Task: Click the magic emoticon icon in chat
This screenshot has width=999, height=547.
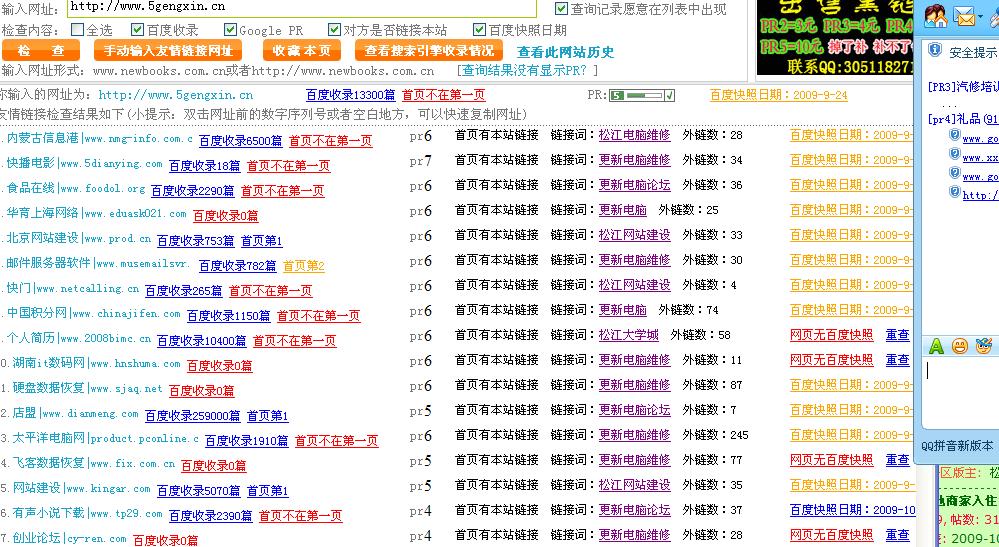Action: [984, 346]
